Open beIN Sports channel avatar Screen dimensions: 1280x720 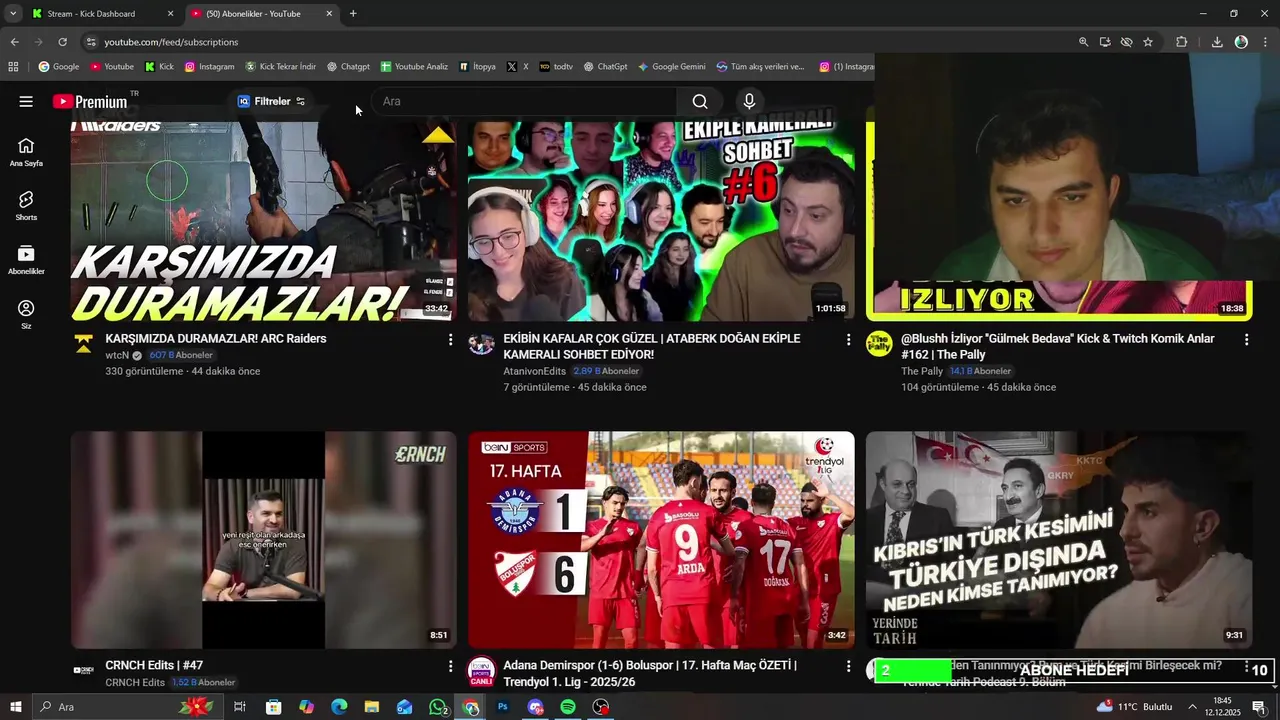pos(482,670)
